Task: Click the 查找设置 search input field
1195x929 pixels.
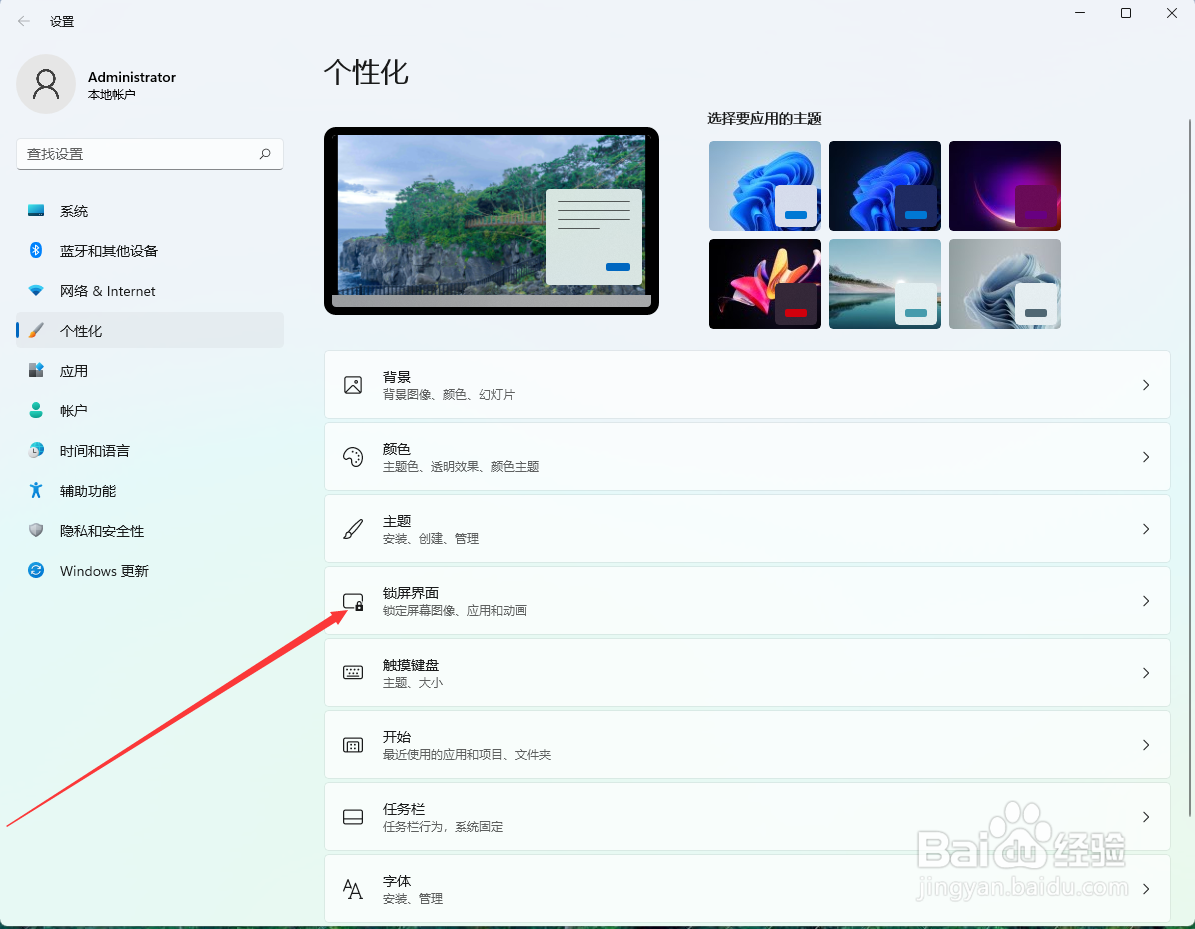Action: tap(140, 154)
